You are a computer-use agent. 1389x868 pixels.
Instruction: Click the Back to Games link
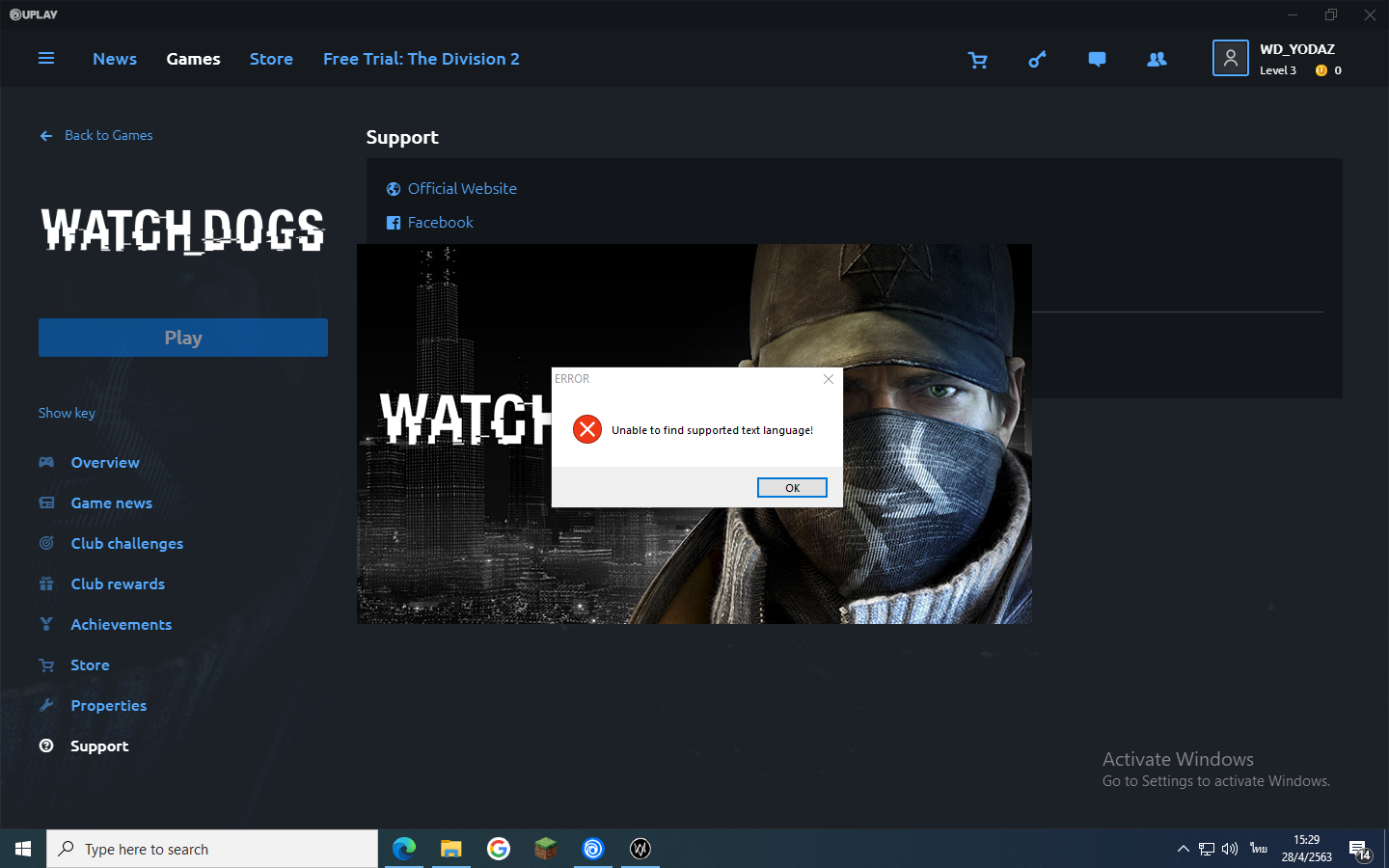pyautogui.click(x=109, y=135)
